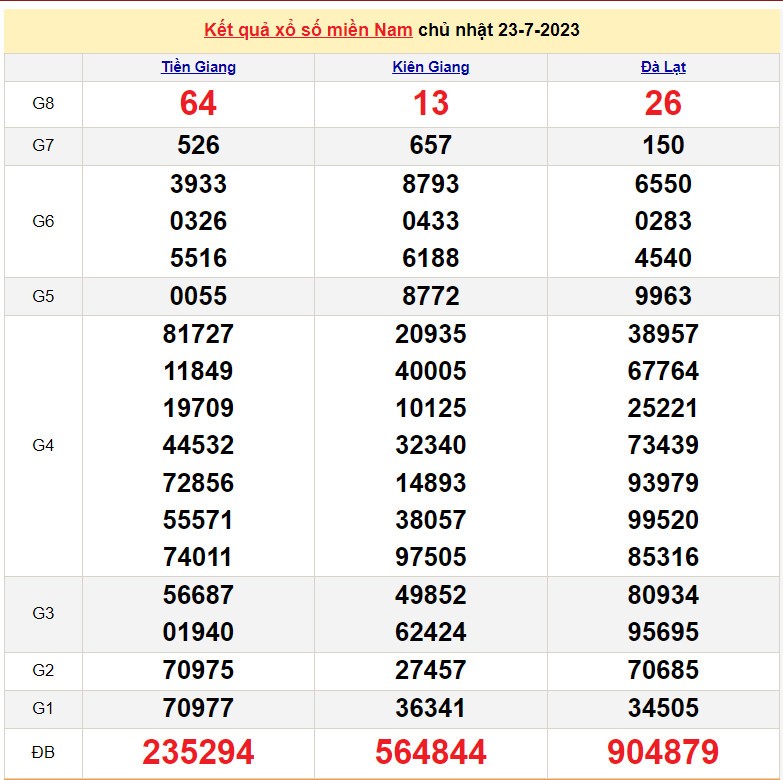Image resolution: width=783 pixels, height=780 pixels.
Task: Select G4 number 19709
Action: (198, 408)
